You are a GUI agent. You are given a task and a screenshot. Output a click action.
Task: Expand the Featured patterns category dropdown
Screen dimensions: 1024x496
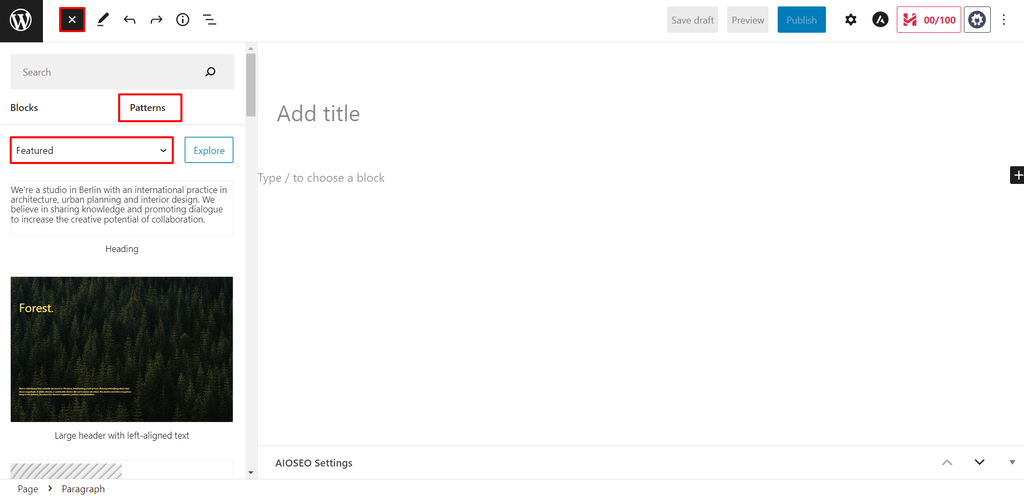click(92, 150)
